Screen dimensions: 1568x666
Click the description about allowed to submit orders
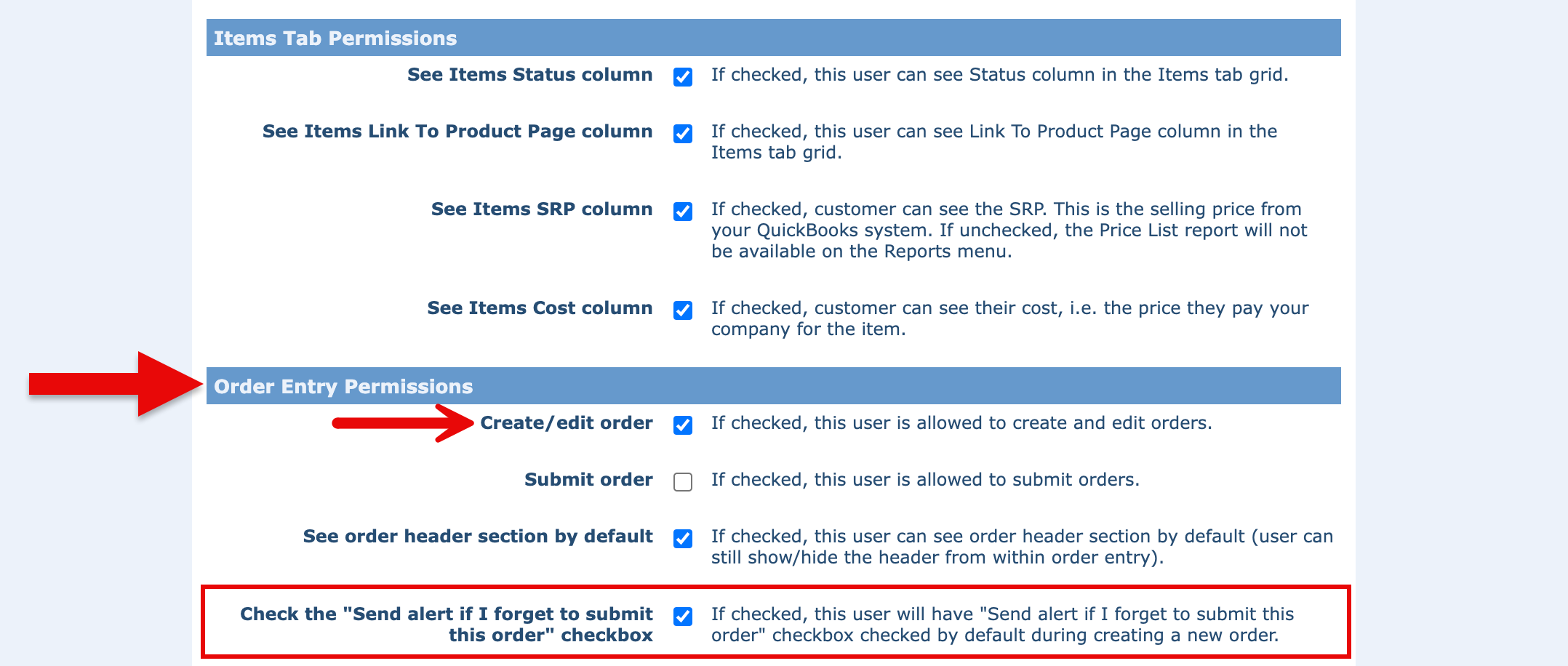[925, 479]
